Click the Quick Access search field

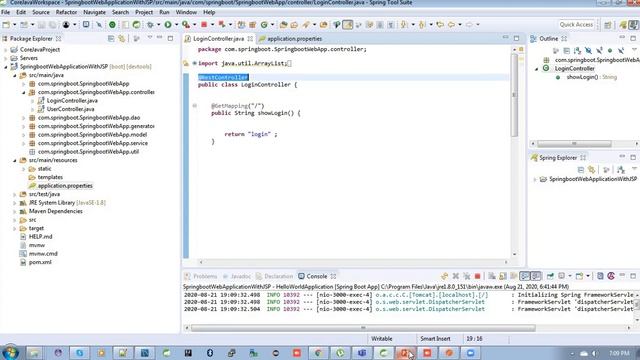[576, 24]
